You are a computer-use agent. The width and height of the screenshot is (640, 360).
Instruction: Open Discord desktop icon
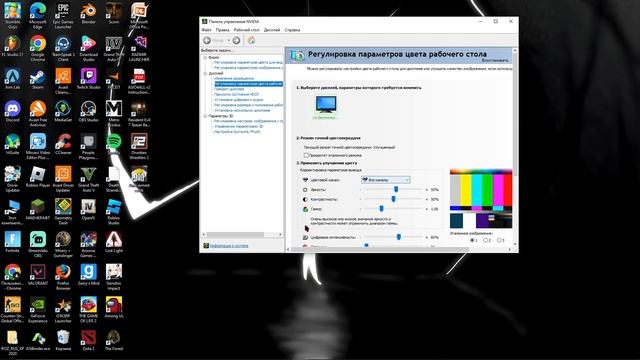[12, 111]
